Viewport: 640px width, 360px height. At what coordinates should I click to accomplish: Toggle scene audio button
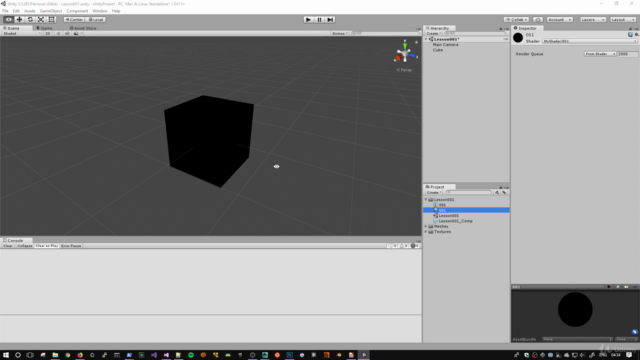point(67,33)
